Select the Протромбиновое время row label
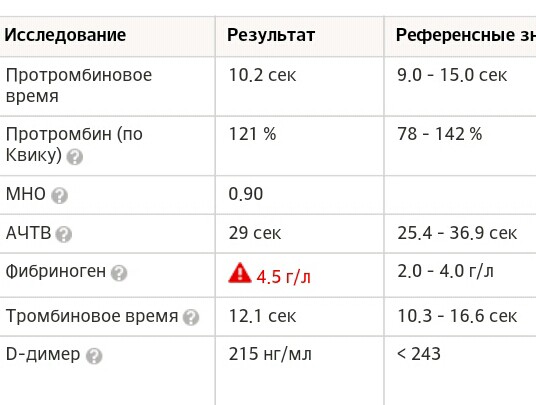The image size is (536, 405). (x=79, y=85)
